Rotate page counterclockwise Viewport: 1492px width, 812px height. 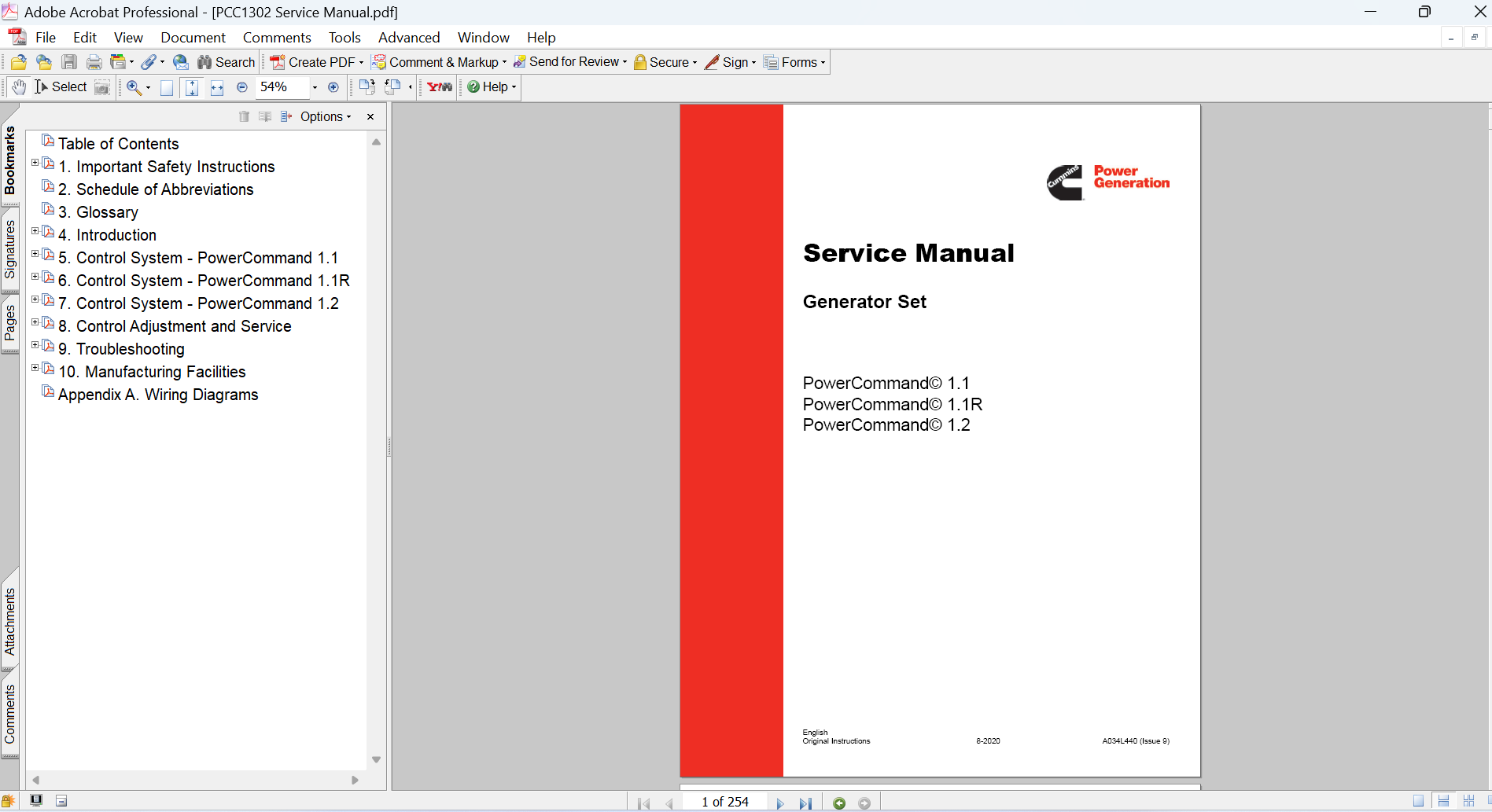tap(392, 87)
